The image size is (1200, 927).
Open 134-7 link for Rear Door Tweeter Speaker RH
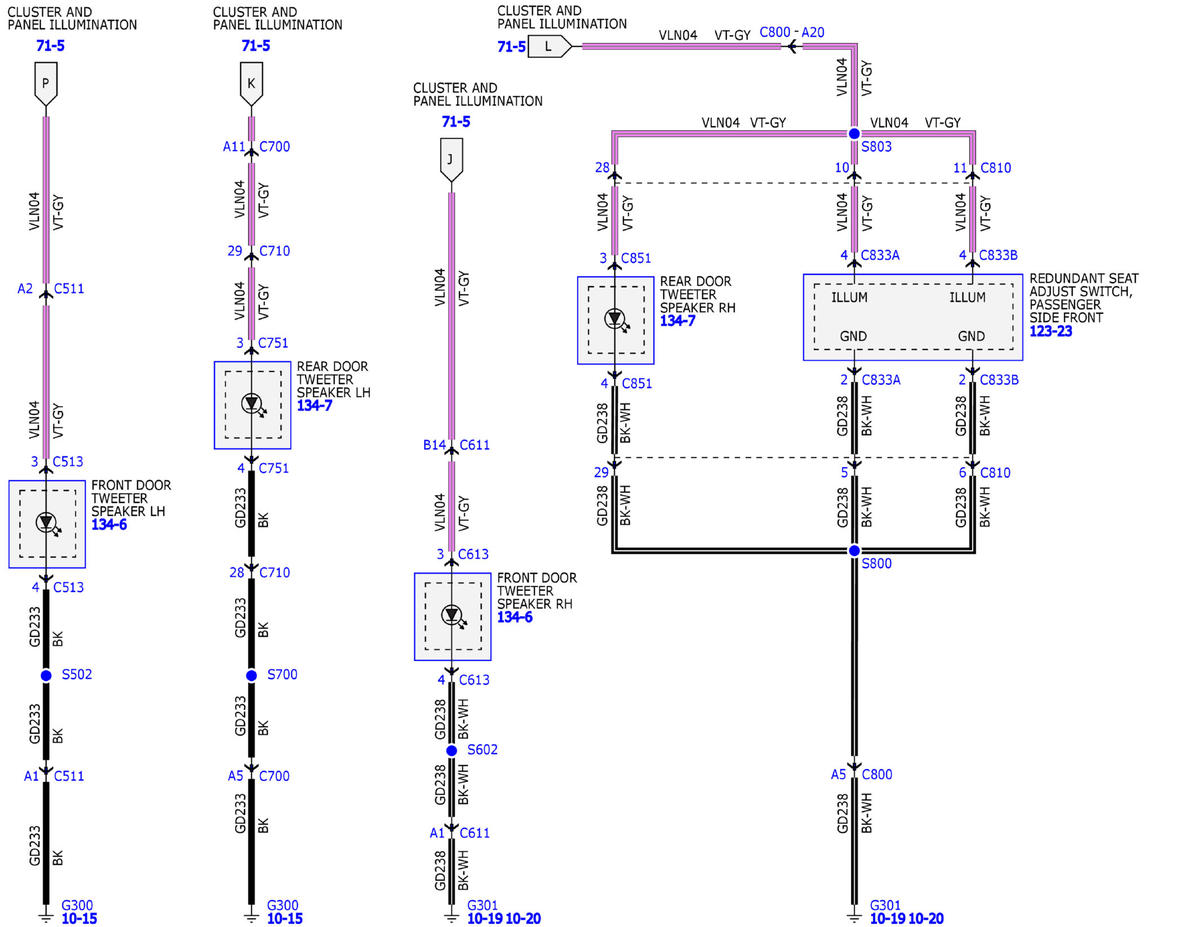[x=678, y=321]
